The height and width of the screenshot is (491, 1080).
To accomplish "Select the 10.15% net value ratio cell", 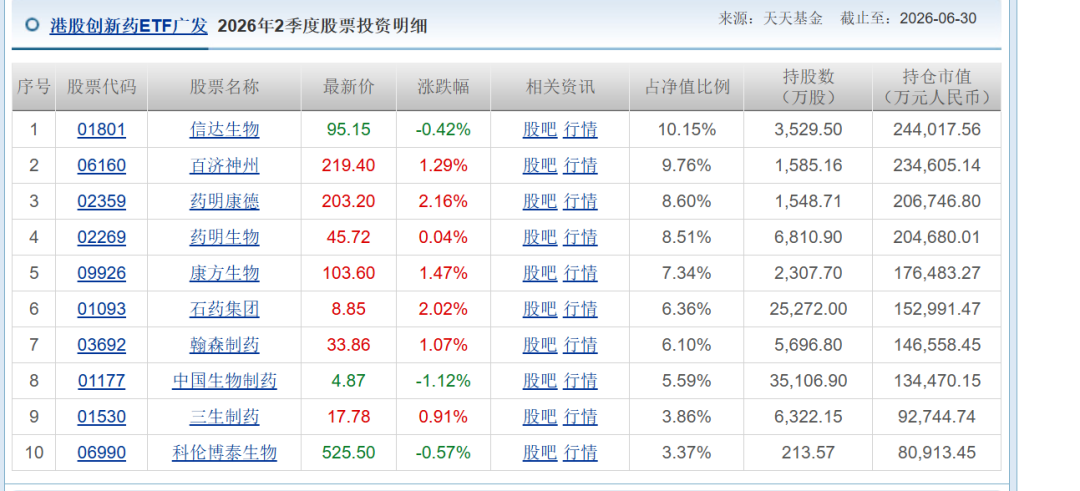I will [687, 129].
